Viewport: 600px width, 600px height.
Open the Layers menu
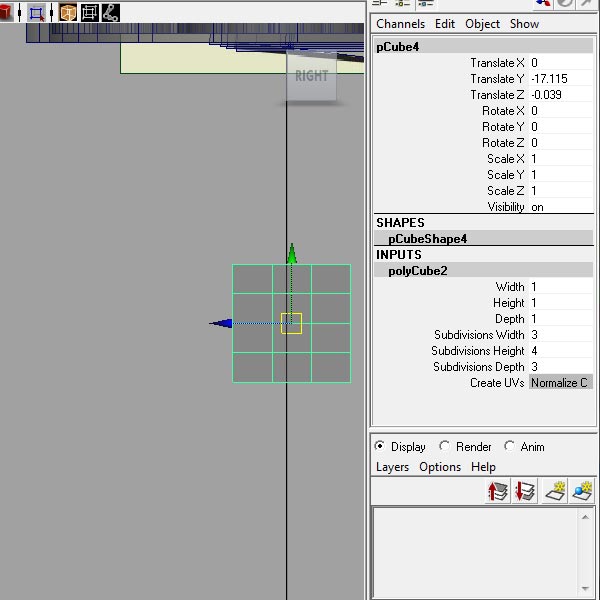pos(392,467)
